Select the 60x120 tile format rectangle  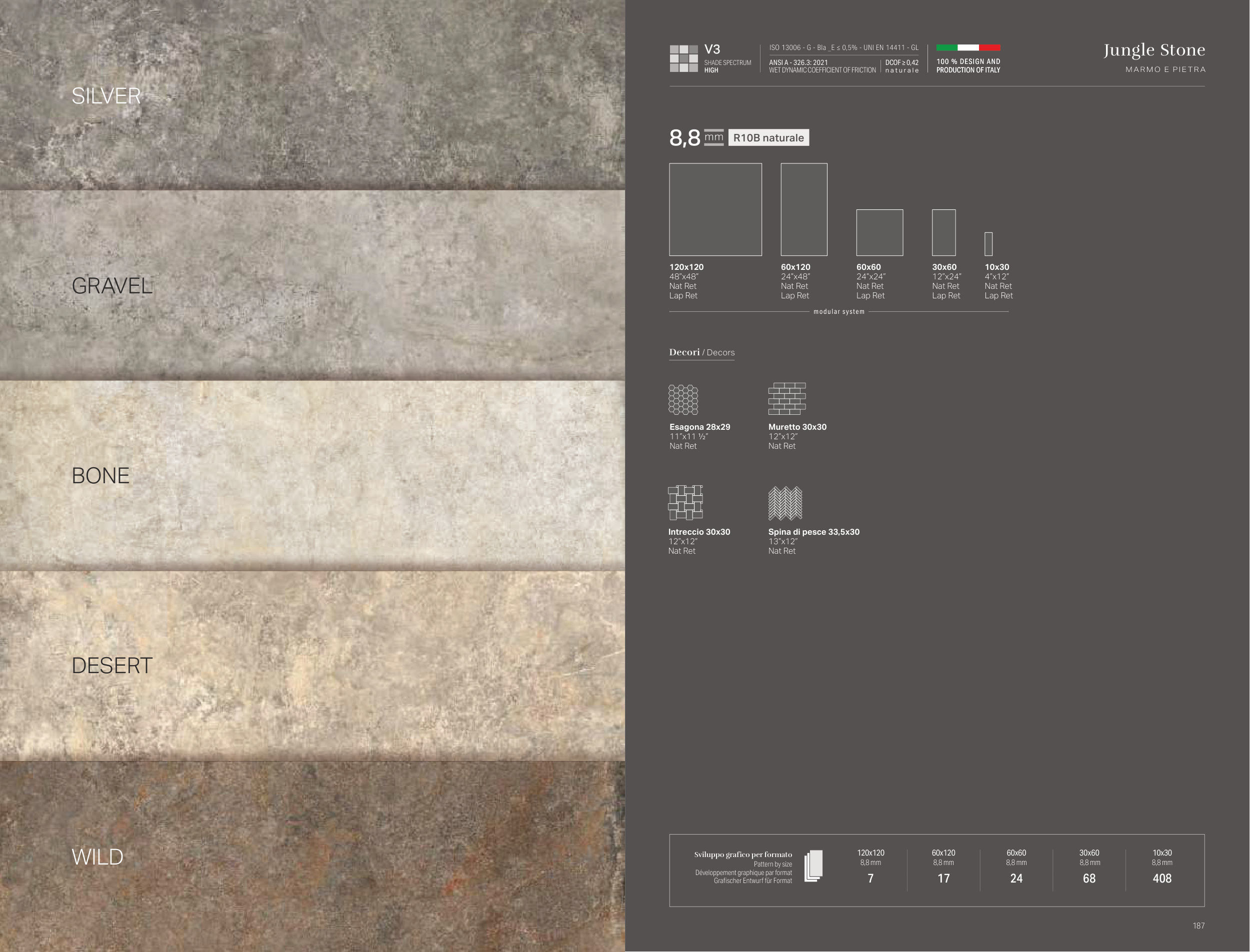[804, 210]
